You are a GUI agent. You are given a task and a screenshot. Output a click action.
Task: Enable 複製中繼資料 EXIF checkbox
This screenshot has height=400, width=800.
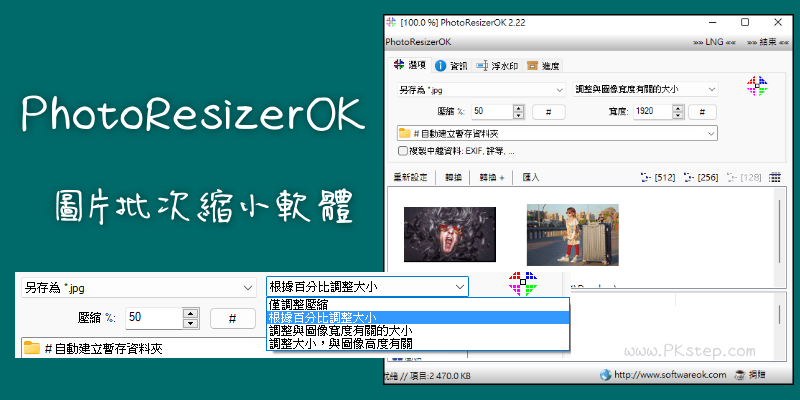(x=403, y=151)
